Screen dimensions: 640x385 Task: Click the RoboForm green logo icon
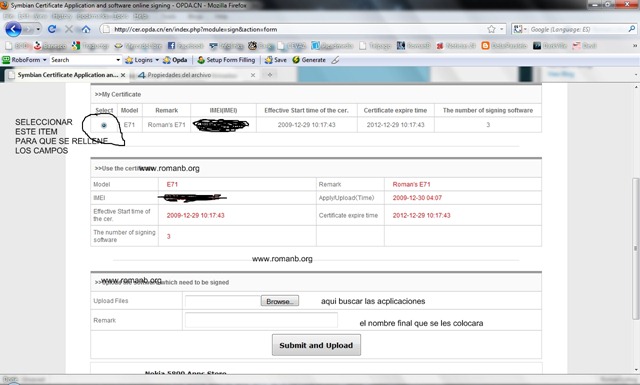point(6,60)
